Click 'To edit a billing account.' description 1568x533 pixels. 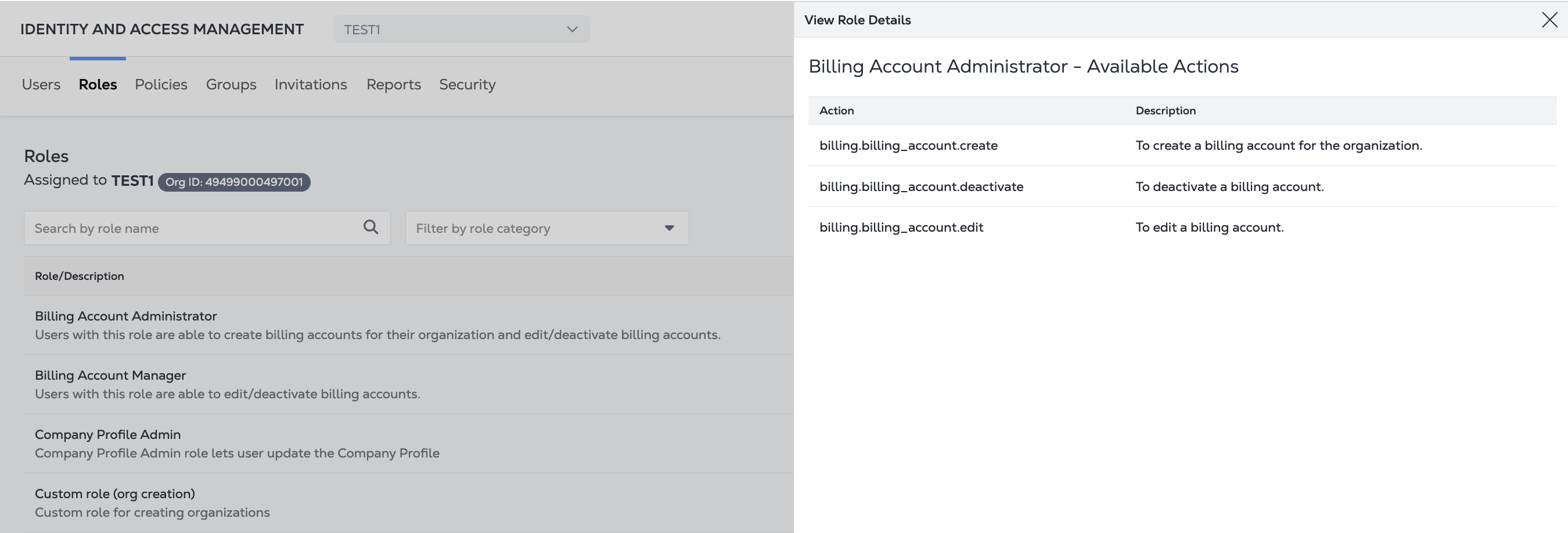point(1210,228)
